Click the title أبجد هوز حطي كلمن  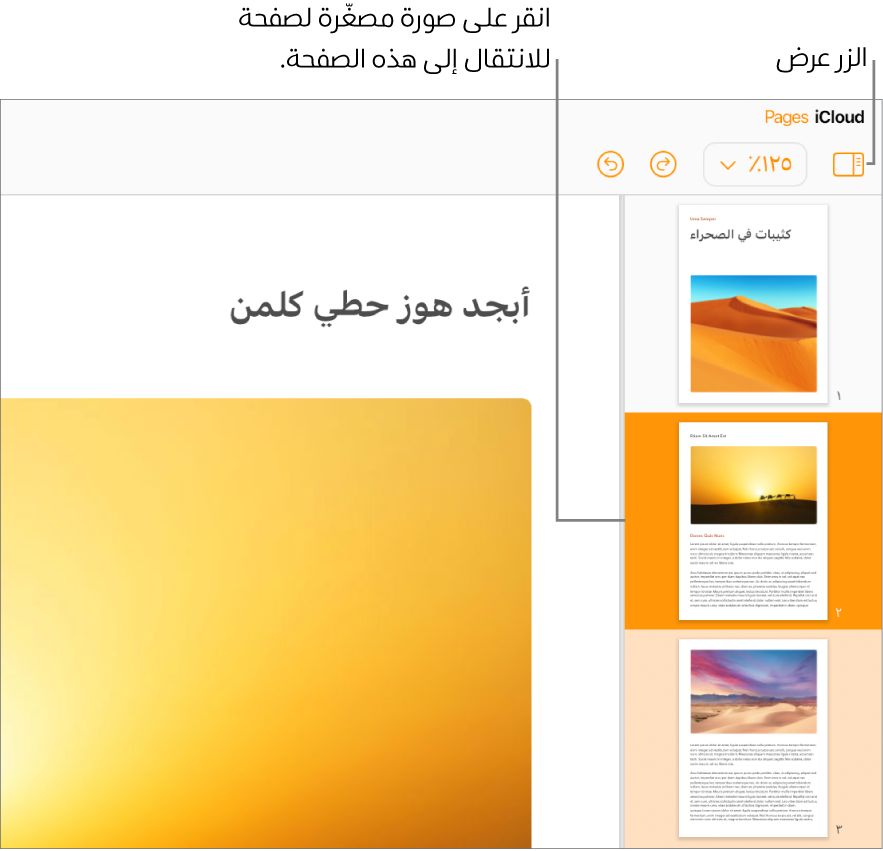[x=377, y=305]
